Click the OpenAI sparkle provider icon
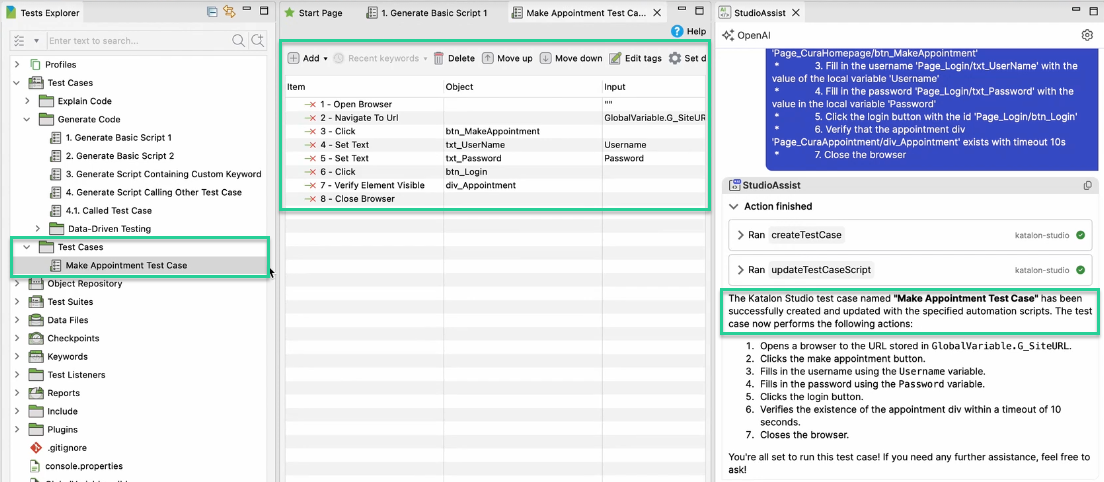 (x=728, y=35)
